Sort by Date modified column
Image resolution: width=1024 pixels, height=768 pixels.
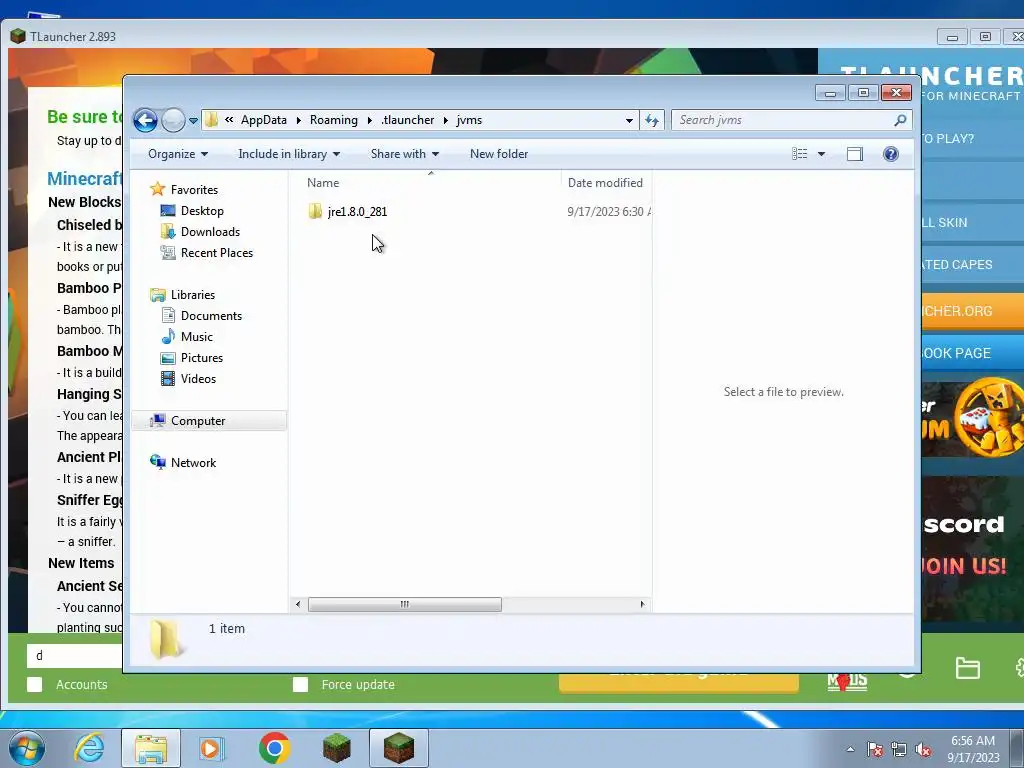(x=606, y=183)
